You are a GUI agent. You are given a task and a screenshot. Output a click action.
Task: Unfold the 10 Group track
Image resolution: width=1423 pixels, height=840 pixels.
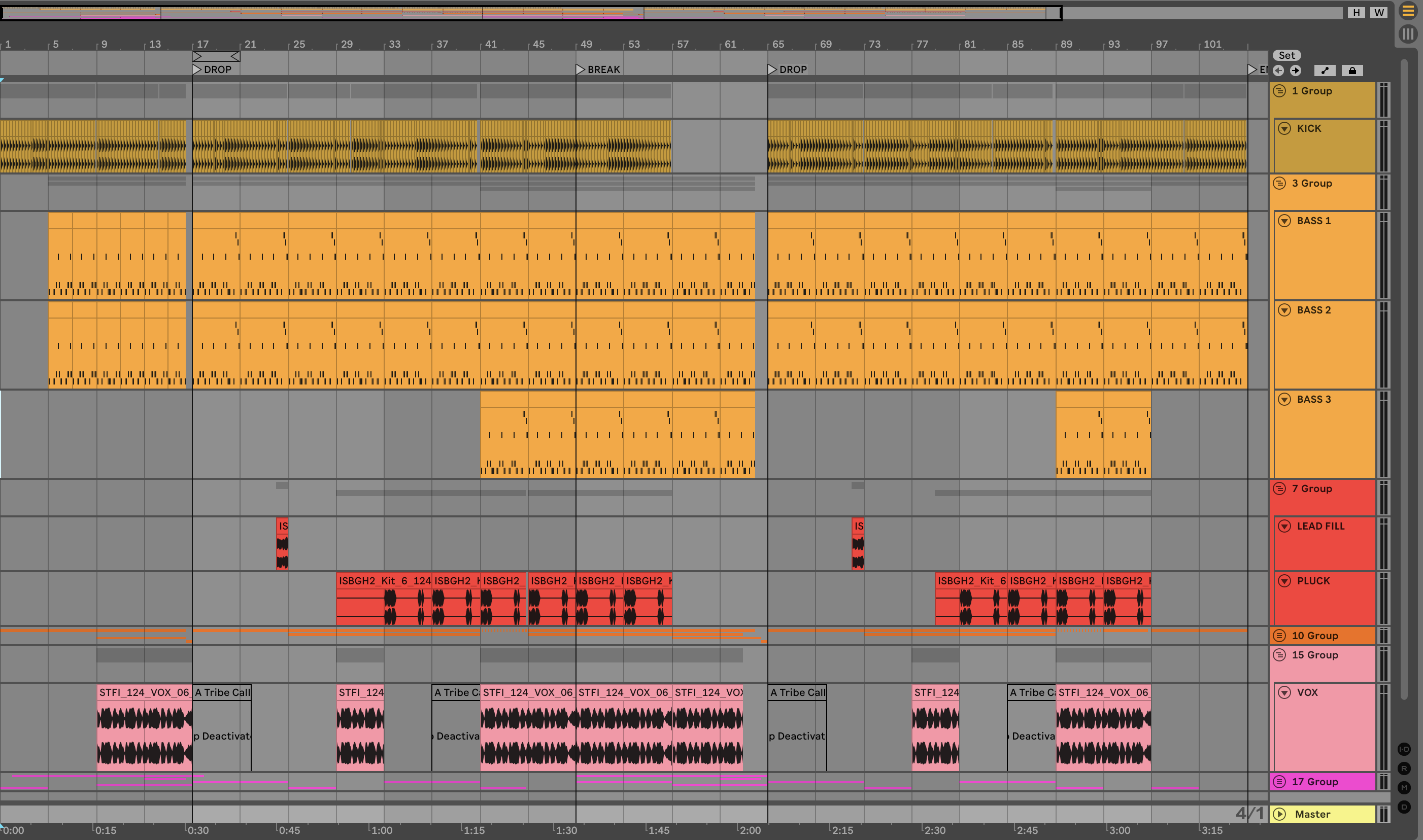pos(1279,636)
